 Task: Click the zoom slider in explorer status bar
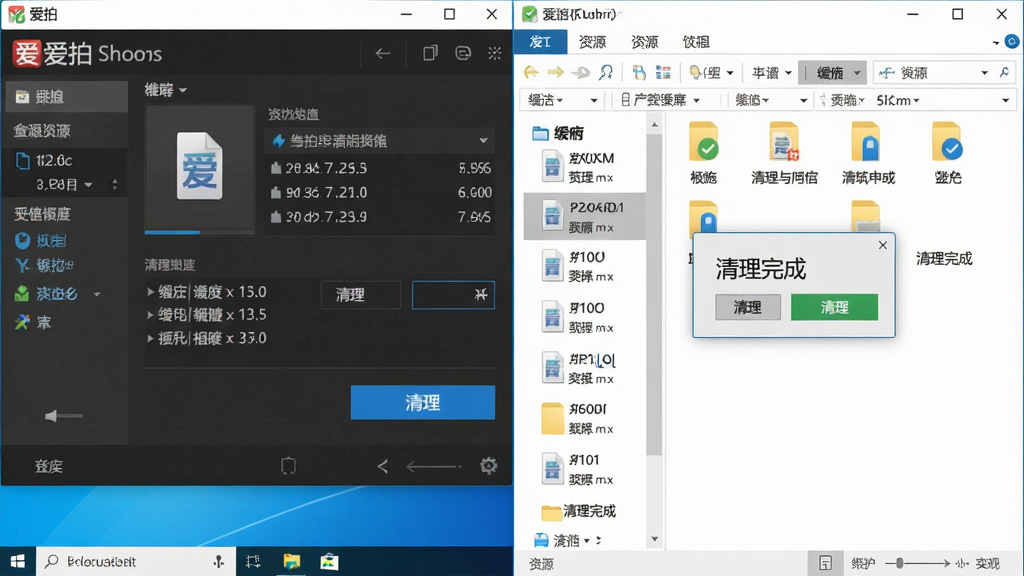[x=917, y=563]
